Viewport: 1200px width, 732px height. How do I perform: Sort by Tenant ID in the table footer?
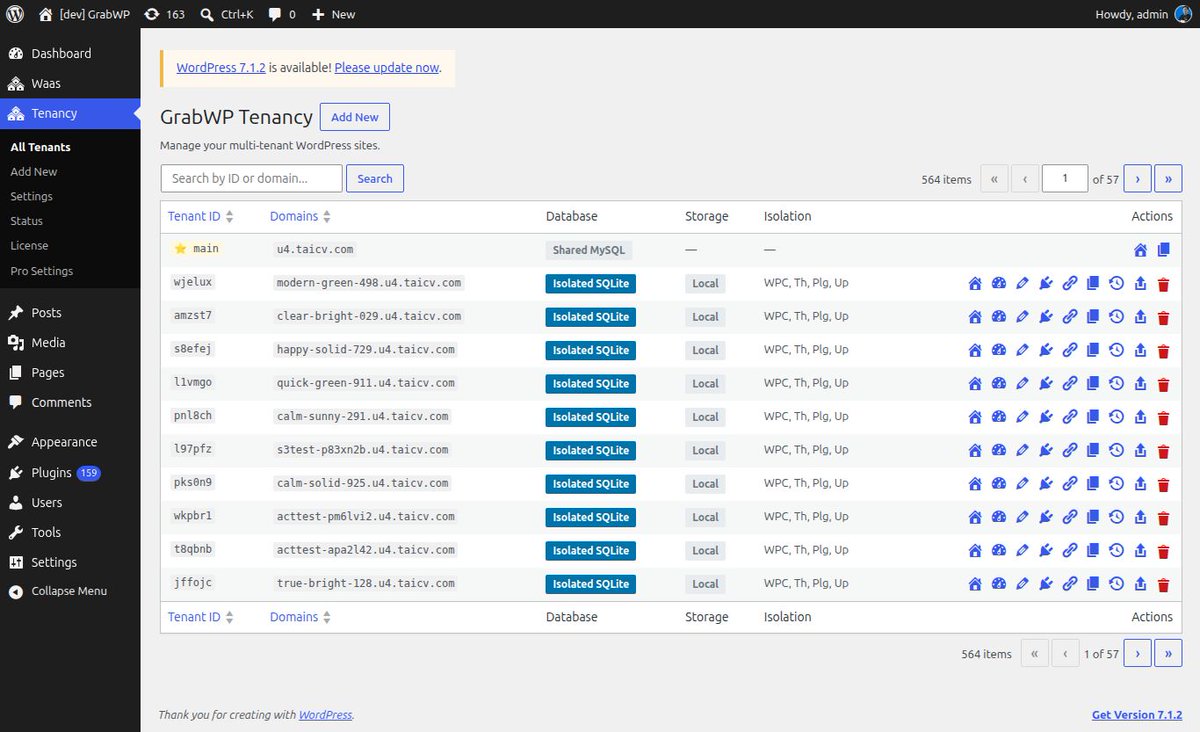tap(200, 617)
